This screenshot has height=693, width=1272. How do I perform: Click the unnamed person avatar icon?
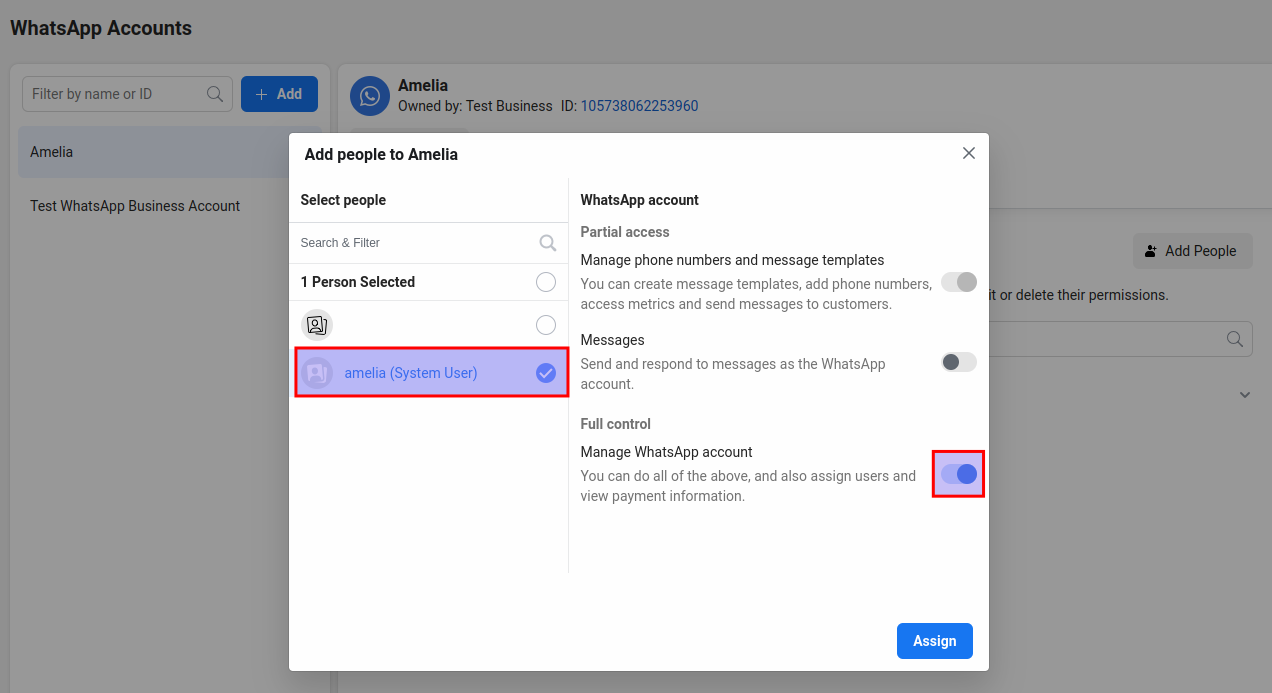tap(317, 325)
